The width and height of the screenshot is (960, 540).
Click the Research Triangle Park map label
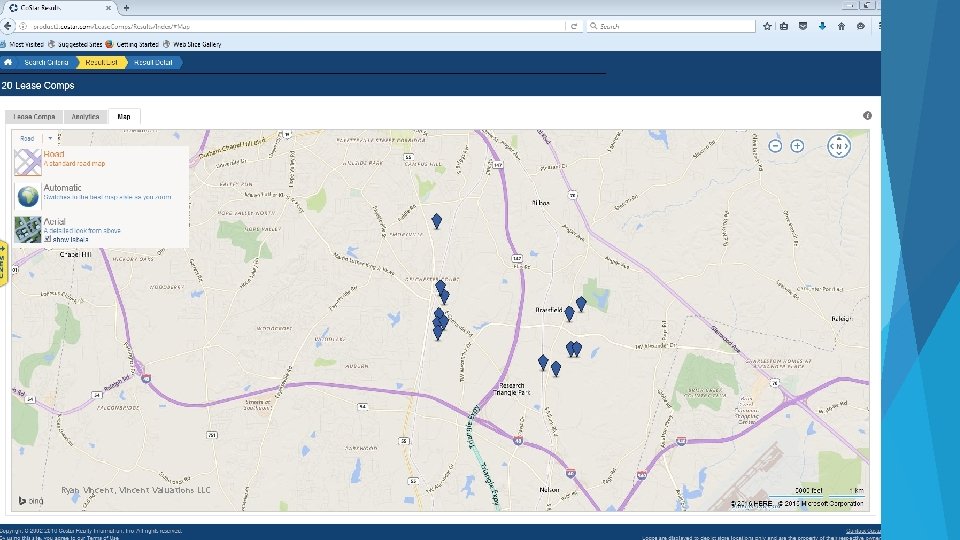[x=512, y=389]
